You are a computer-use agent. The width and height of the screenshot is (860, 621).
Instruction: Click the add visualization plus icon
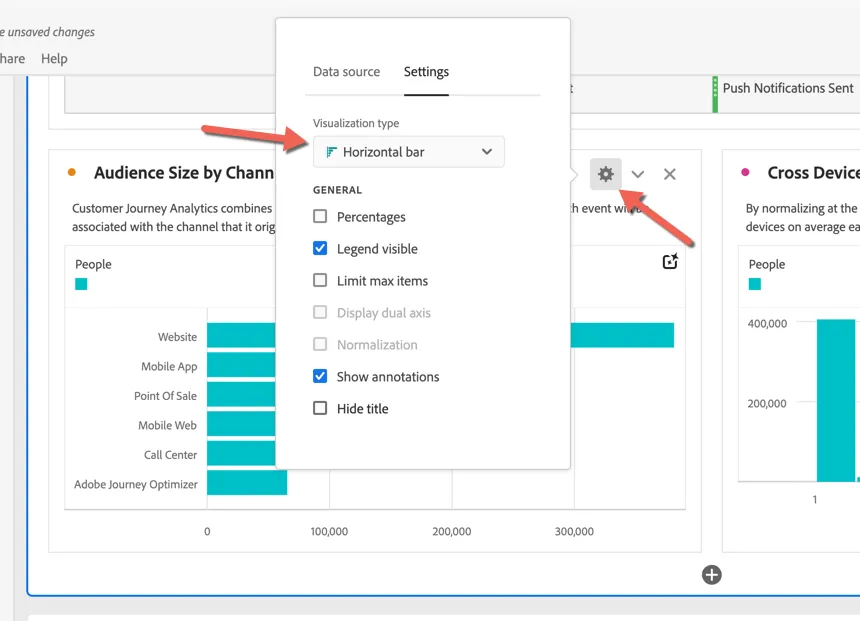click(x=711, y=575)
